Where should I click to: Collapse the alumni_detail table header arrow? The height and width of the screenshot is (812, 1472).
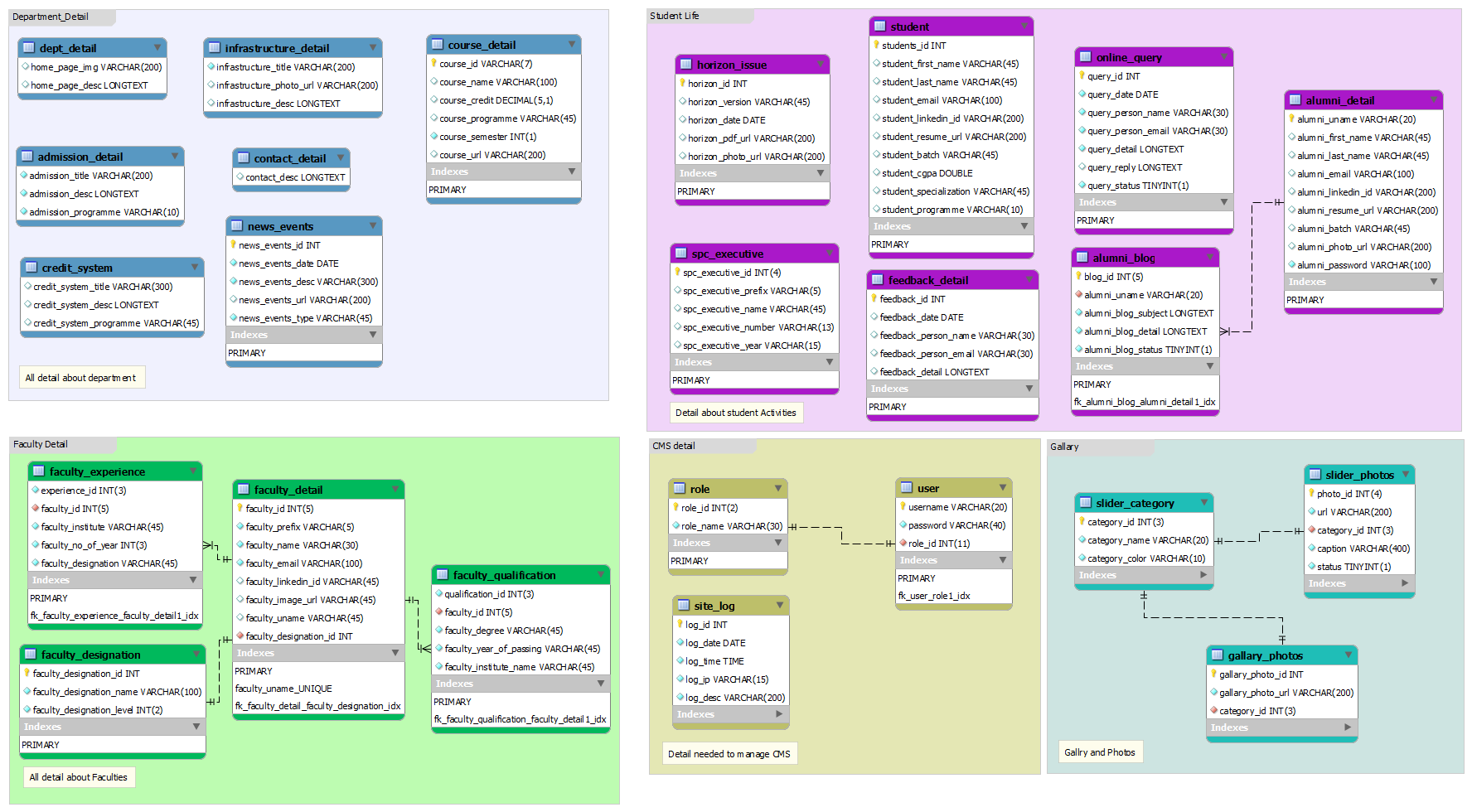click(1433, 100)
